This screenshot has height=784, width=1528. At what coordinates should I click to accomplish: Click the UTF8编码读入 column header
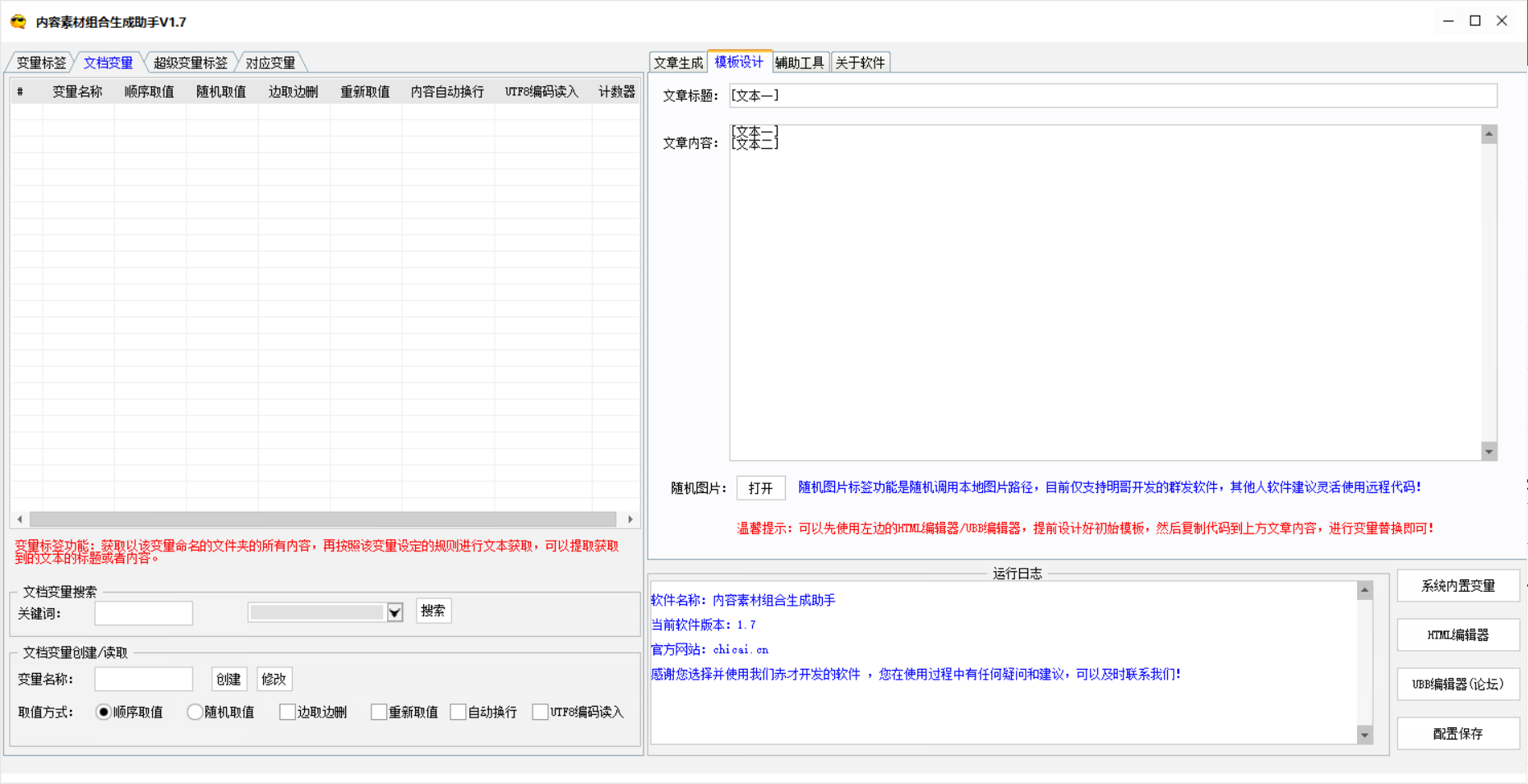(x=542, y=92)
